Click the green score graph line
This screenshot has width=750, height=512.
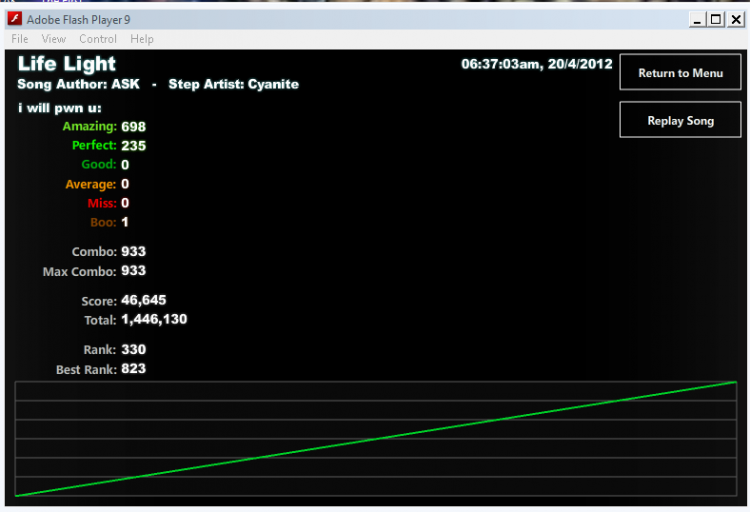375,439
